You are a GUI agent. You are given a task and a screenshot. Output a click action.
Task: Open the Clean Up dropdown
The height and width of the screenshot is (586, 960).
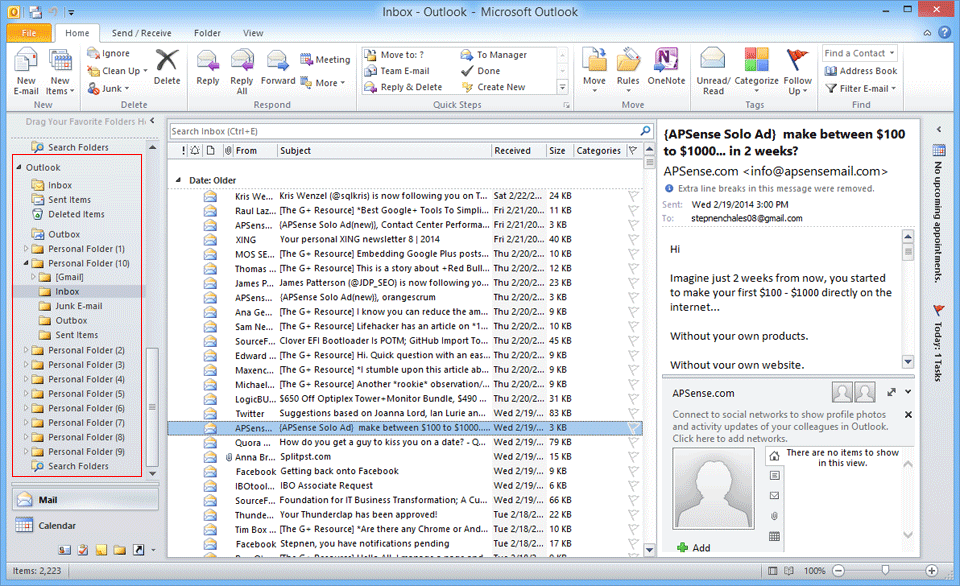tap(118, 71)
